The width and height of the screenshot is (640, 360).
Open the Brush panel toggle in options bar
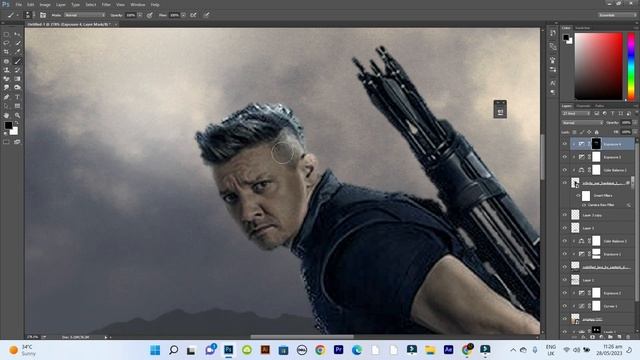coord(43,15)
